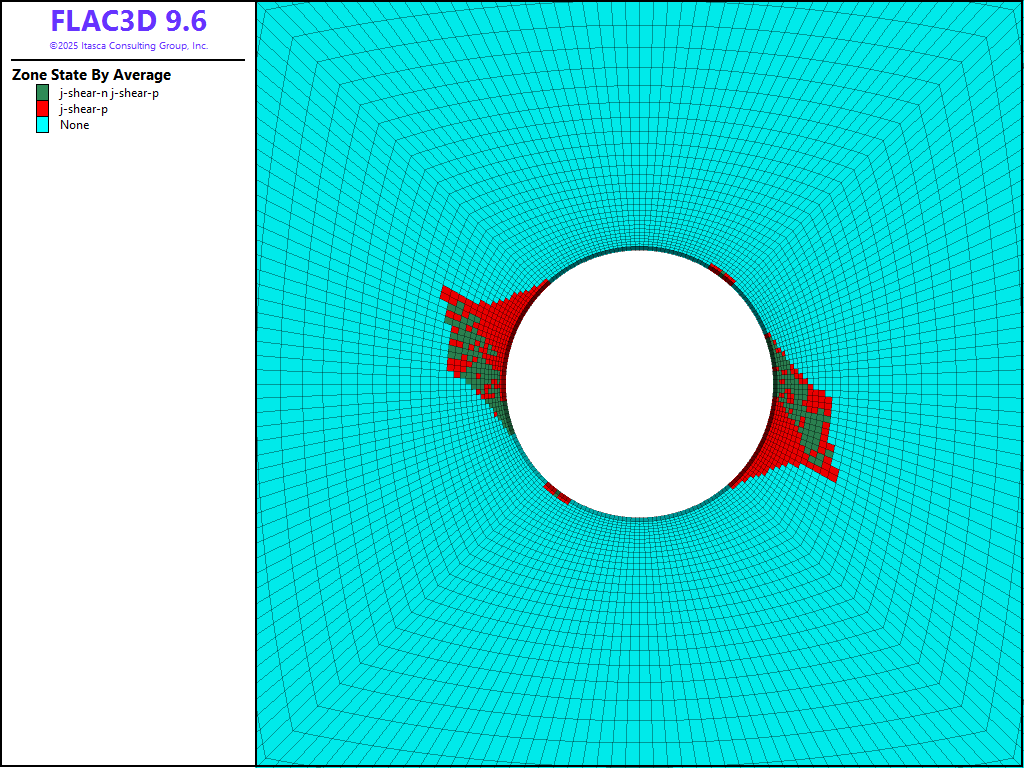This screenshot has width=1024, height=768.
Task: Select the j-shear-n j-shear-p legend label
Action: [x=109, y=93]
